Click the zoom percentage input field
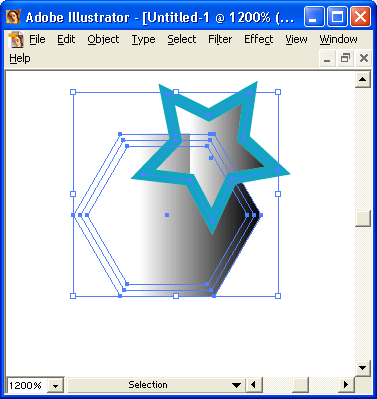The width and height of the screenshot is (377, 399). (x=27, y=386)
